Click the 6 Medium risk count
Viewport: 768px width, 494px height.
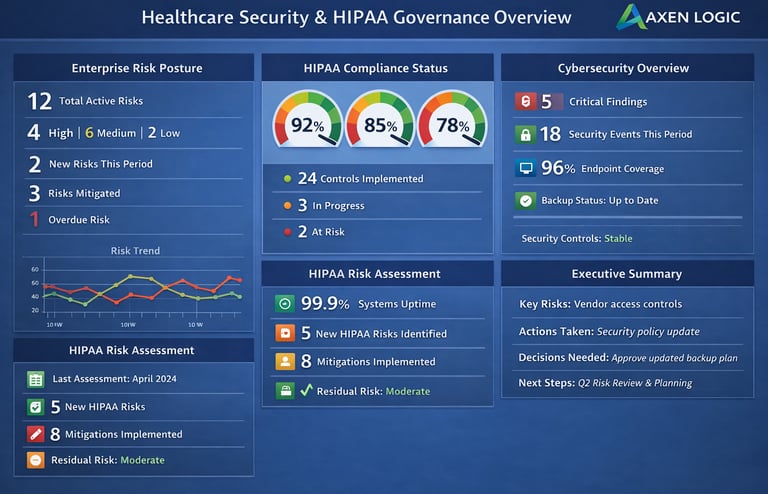click(110, 133)
